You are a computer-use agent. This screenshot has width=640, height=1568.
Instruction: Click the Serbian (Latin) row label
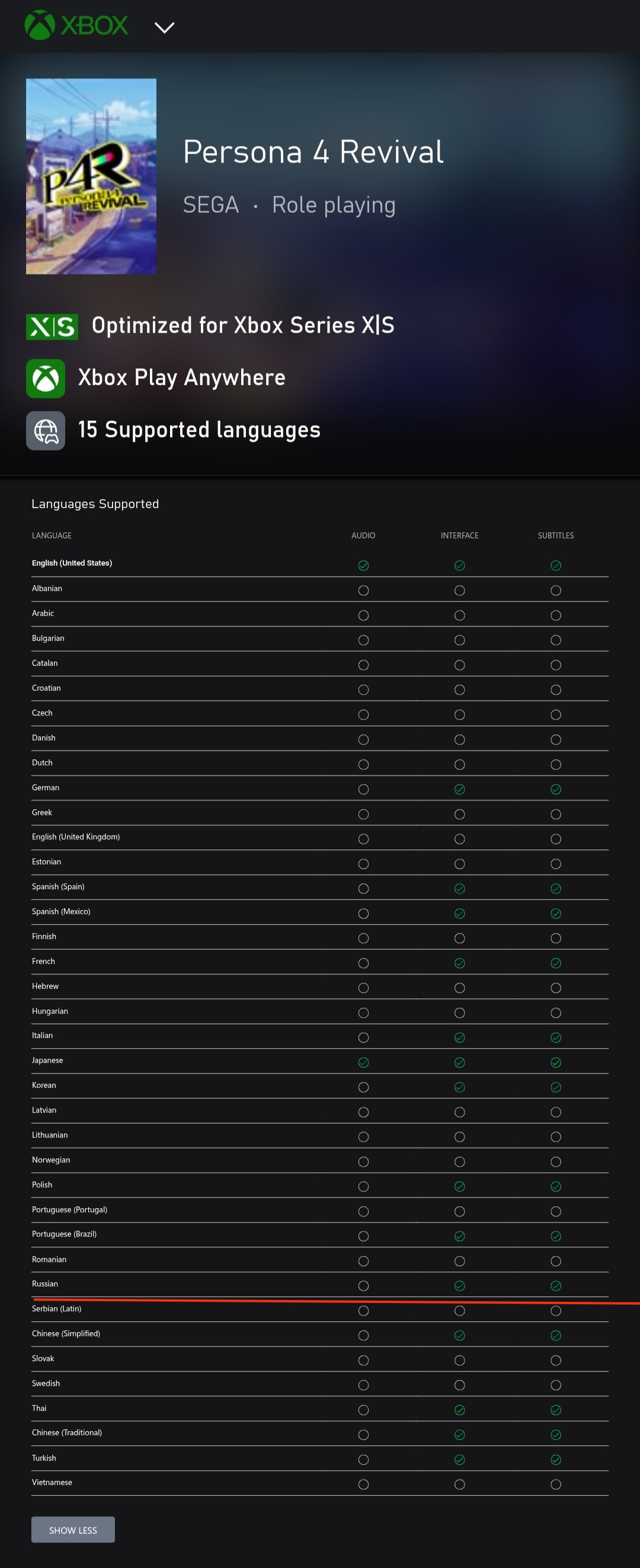point(56,1309)
